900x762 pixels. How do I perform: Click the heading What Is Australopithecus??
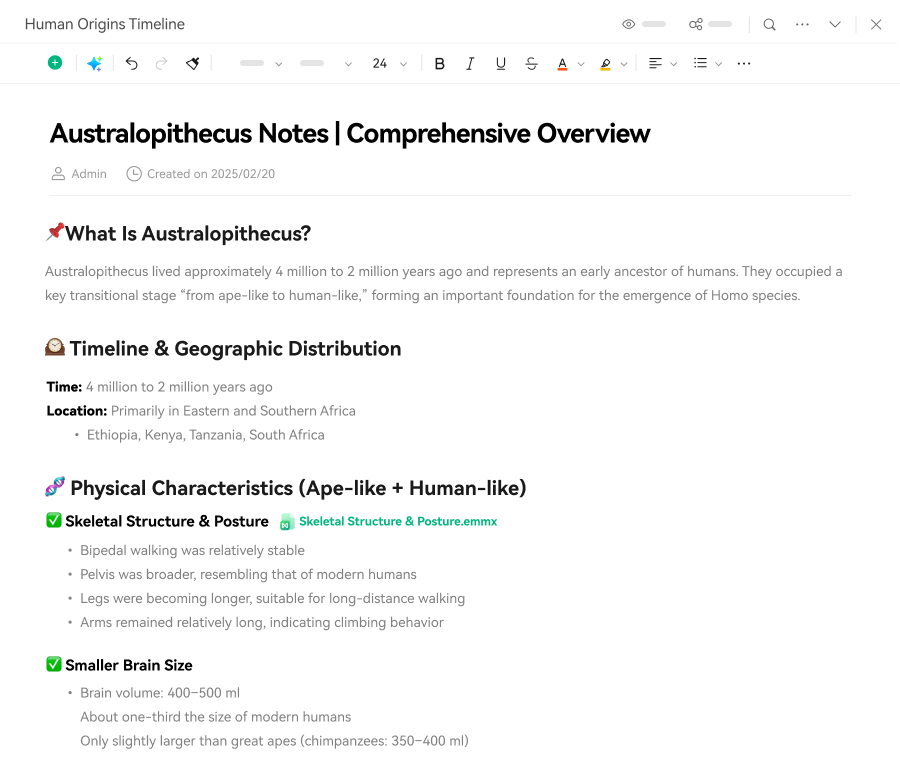[188, 234]
